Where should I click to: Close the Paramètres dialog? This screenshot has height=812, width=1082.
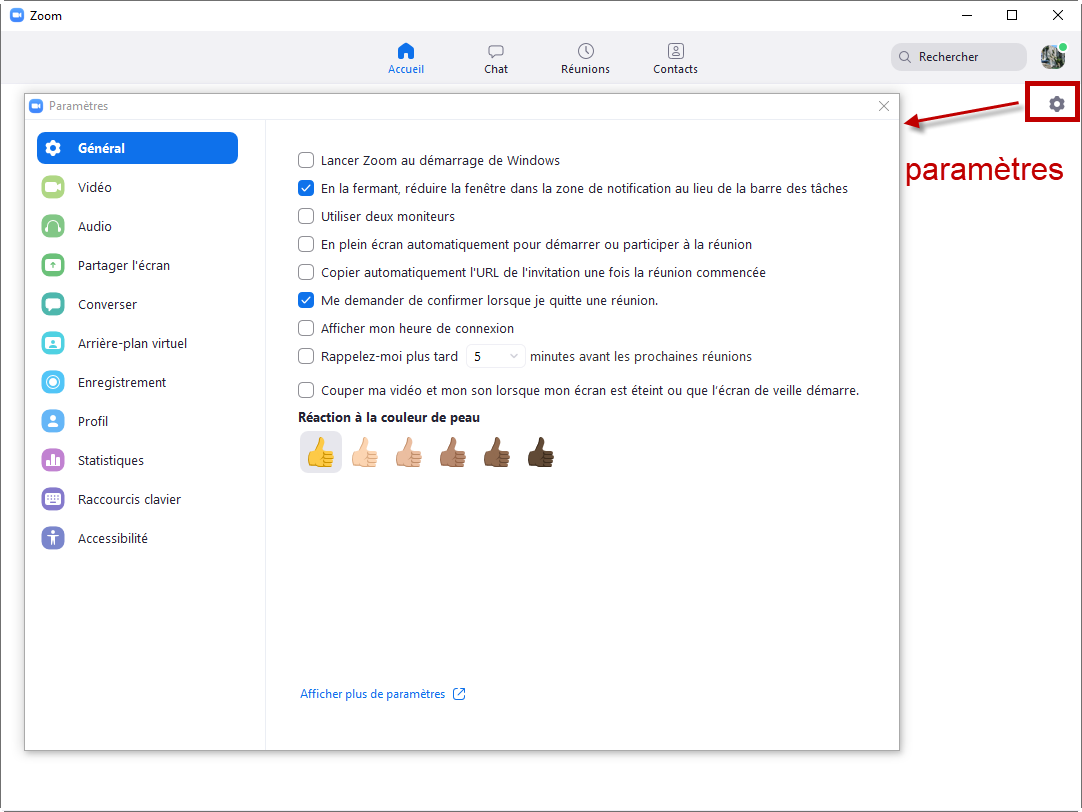click(883, 106)
